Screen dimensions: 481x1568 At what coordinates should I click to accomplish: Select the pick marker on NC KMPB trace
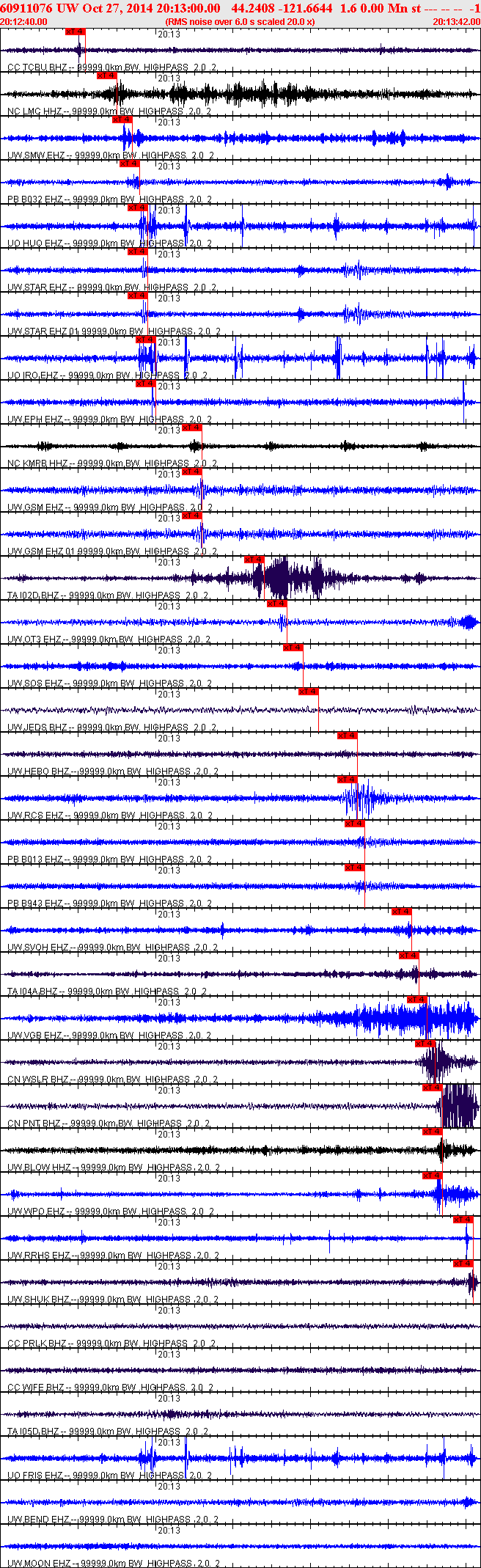(x=191, y=428)
